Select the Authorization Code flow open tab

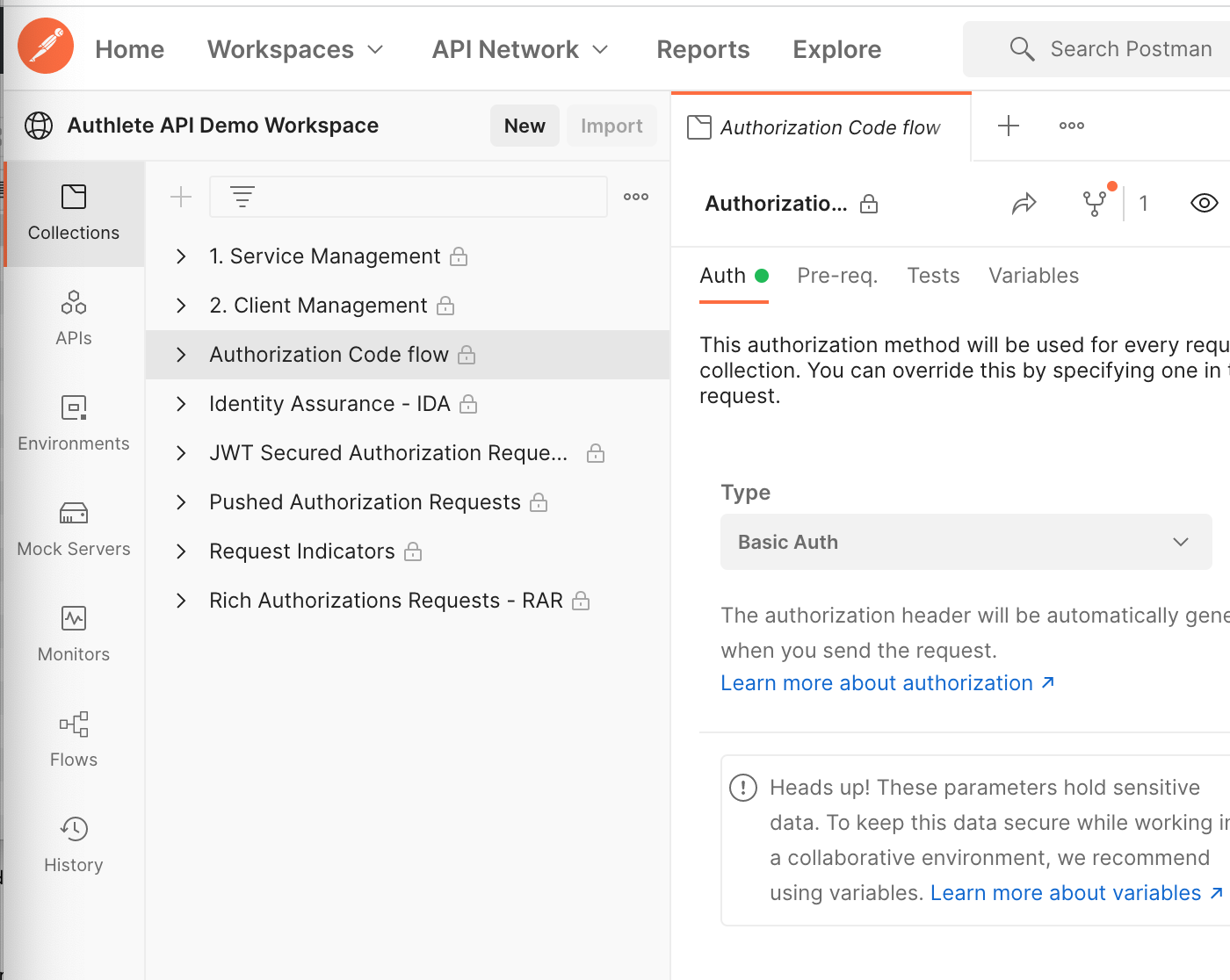click(821, 127)
